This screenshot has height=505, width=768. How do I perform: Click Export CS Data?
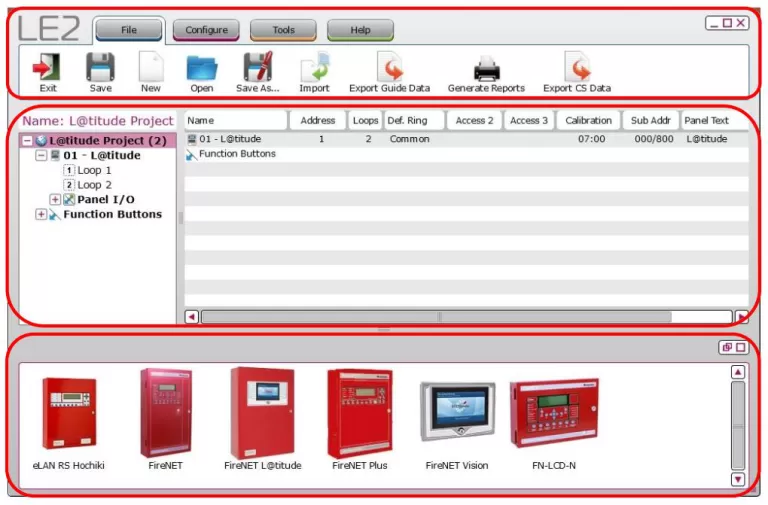pos(577,72)
